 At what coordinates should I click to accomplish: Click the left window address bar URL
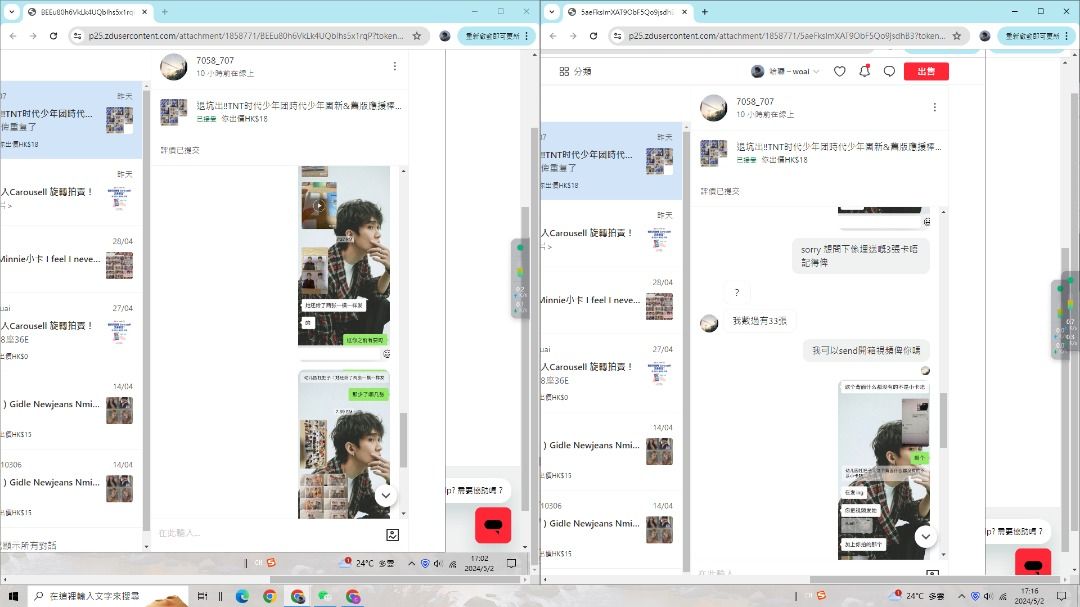(x=246, y=36)
